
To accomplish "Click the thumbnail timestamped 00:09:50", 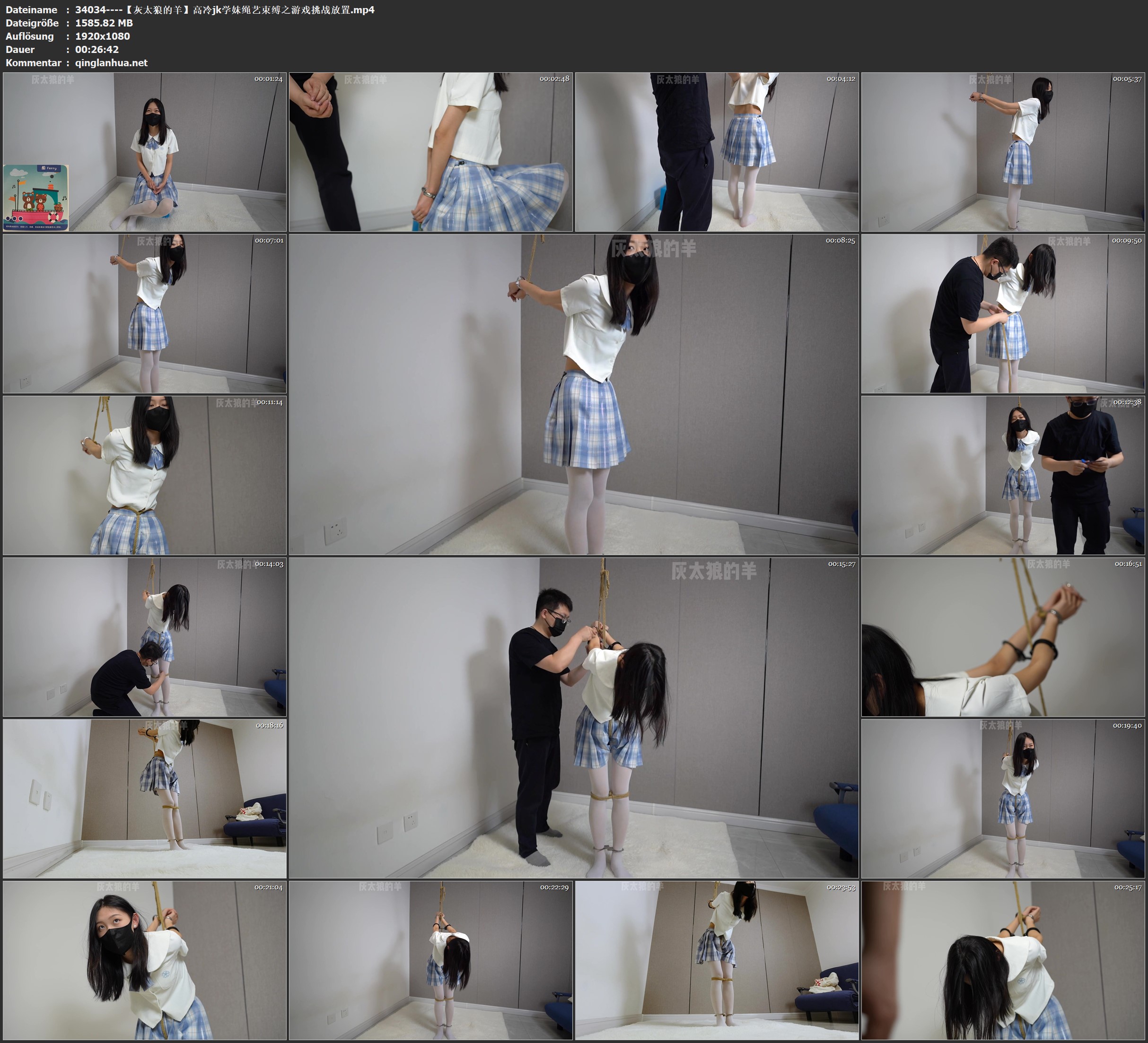I will 1002,313.
